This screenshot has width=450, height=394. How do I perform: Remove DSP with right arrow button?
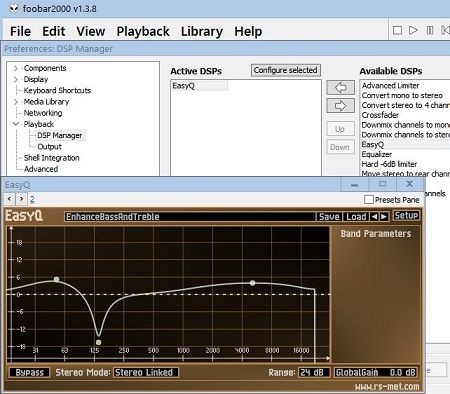coord(340,106)
